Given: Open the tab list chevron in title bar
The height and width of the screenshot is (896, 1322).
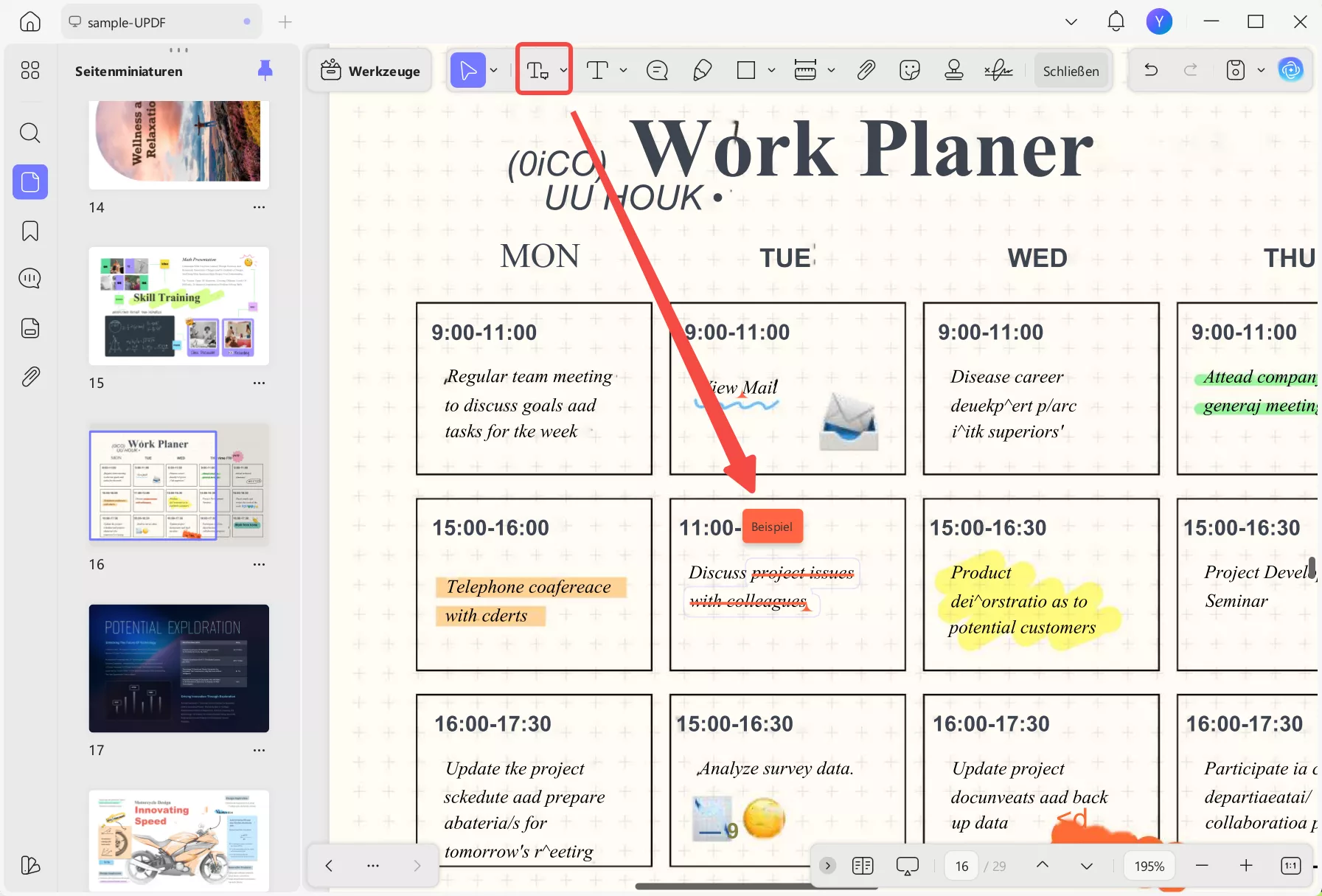Looking at the screenshot, I should [1071, 22].
